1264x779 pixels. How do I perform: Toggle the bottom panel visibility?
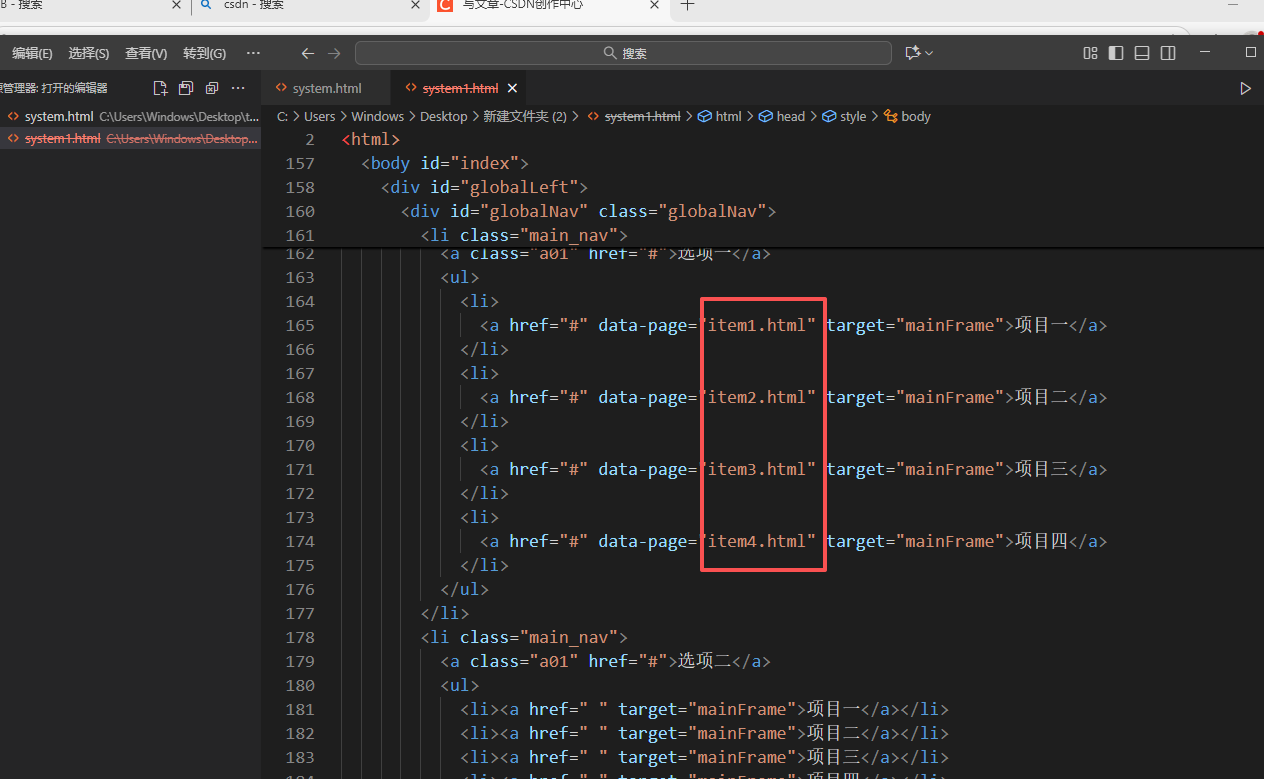point(1142,53)
